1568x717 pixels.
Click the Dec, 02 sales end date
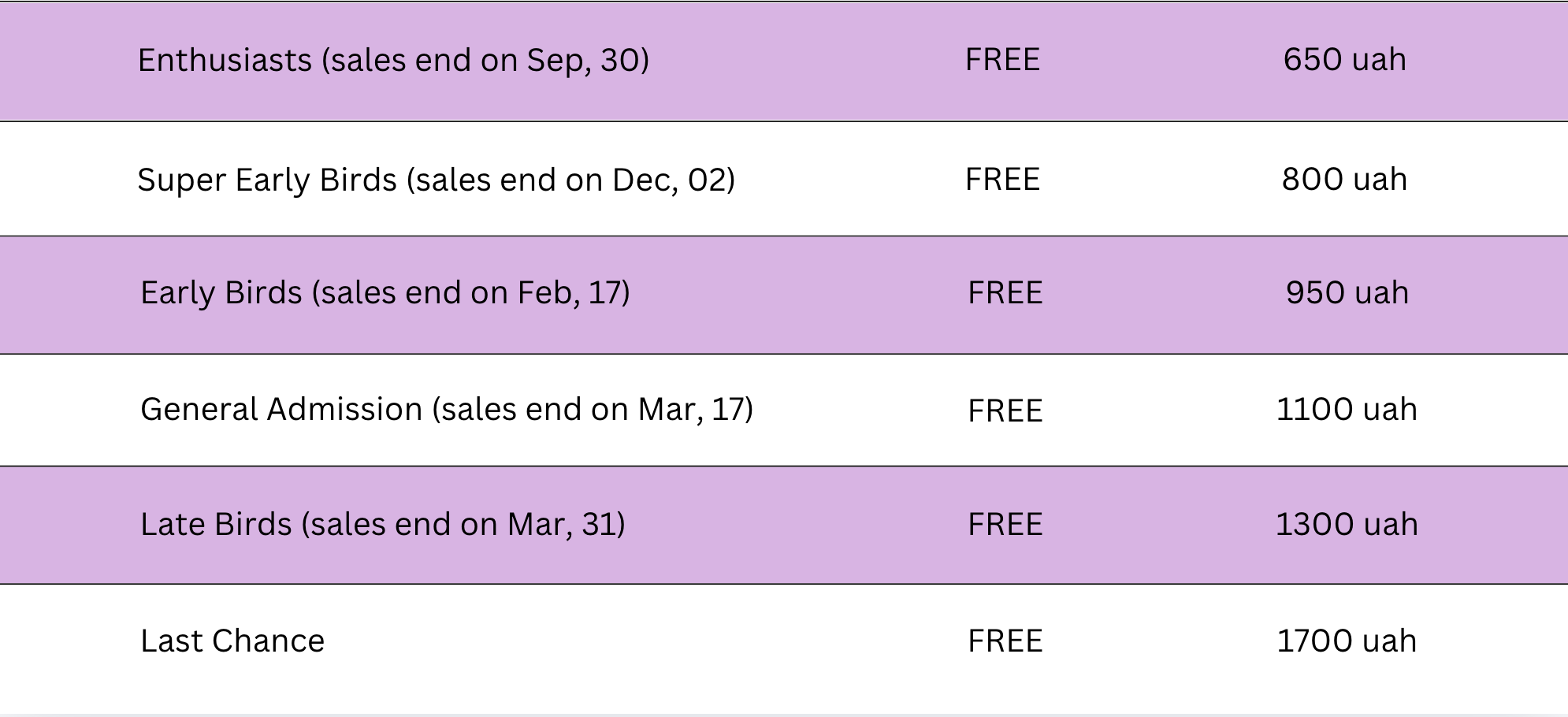coord(668,181)
